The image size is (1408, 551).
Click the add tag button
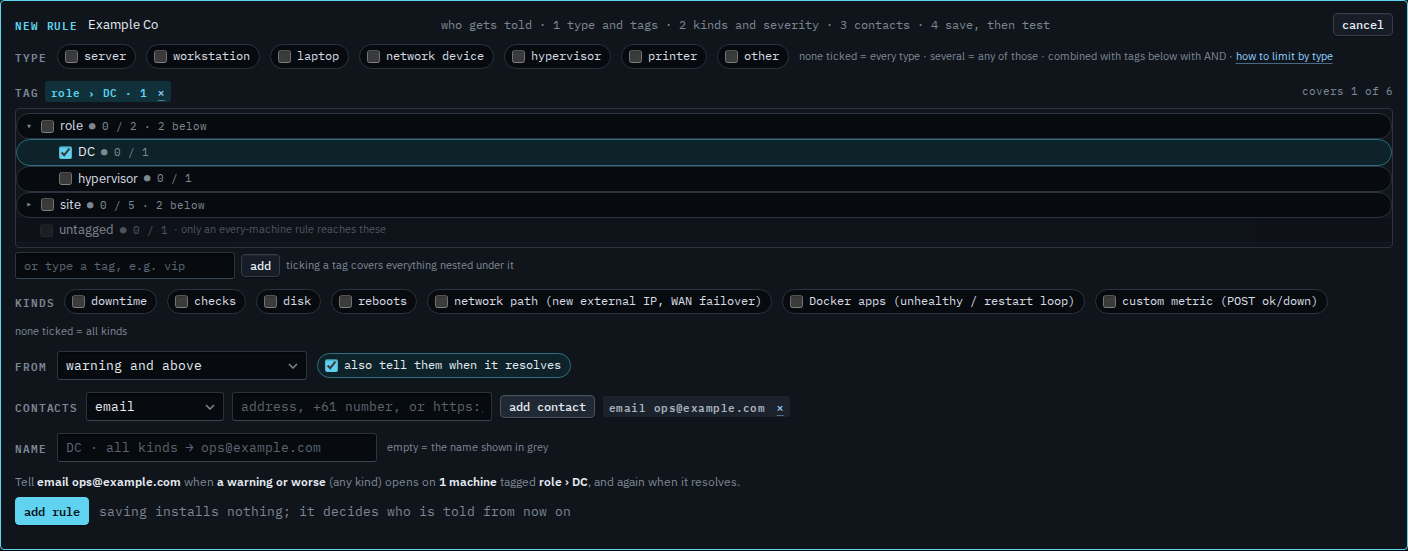(x=260, y=266)
